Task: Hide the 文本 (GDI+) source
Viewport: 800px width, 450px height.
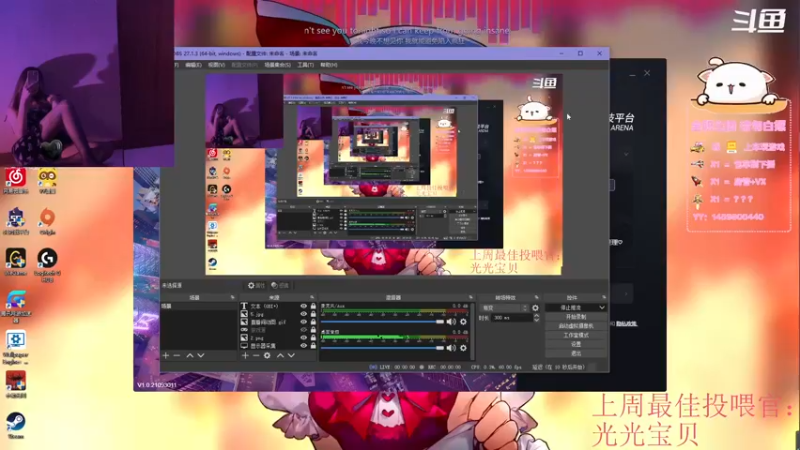Action: [x=304, y=306]
